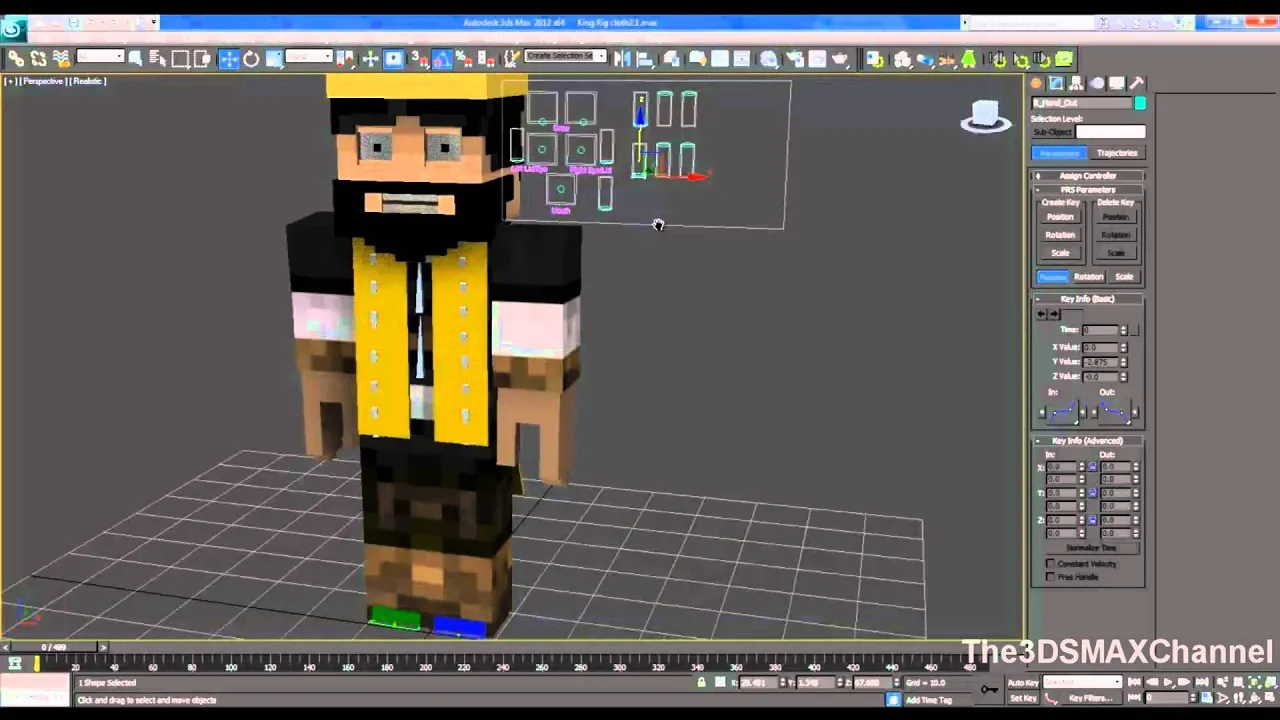Click the X Value input field
The image size is (1280, 720).
[x=1101, y=347]
